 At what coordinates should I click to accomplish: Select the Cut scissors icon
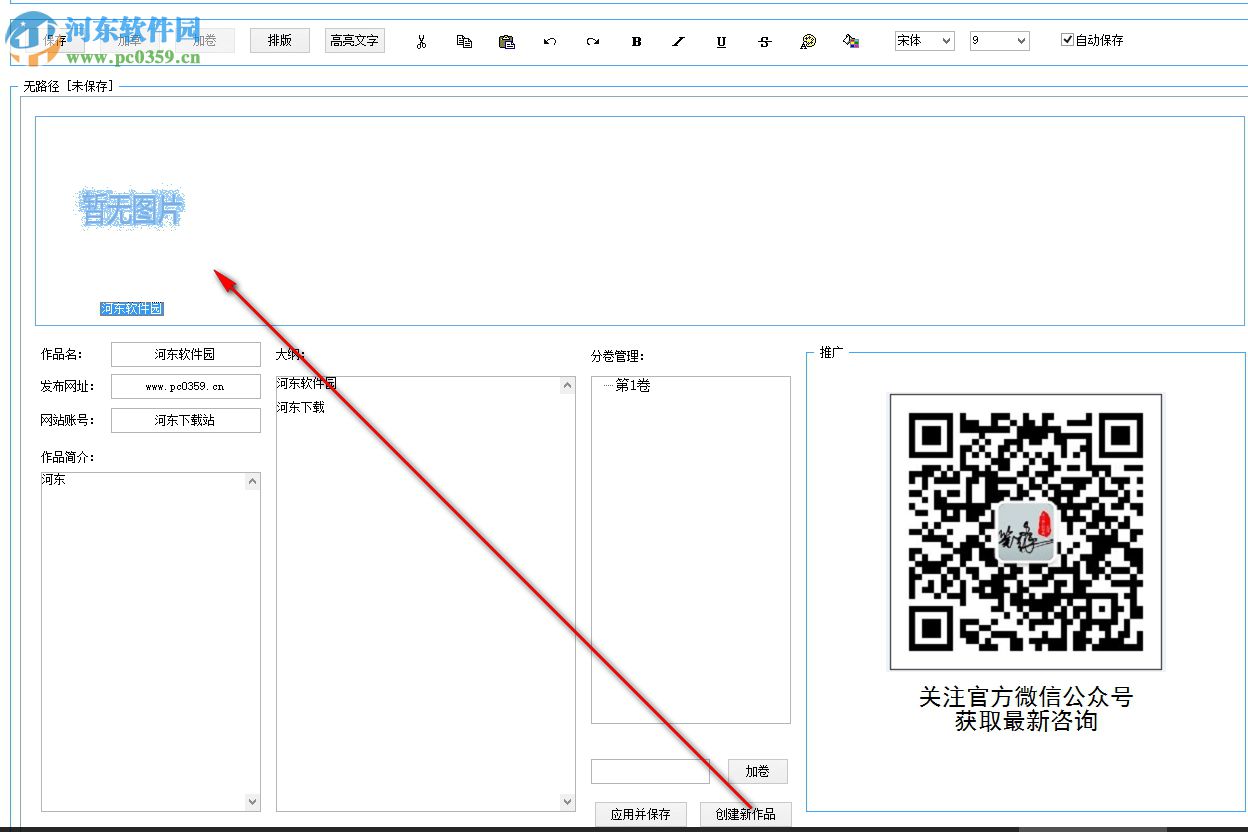pos(421,41)
